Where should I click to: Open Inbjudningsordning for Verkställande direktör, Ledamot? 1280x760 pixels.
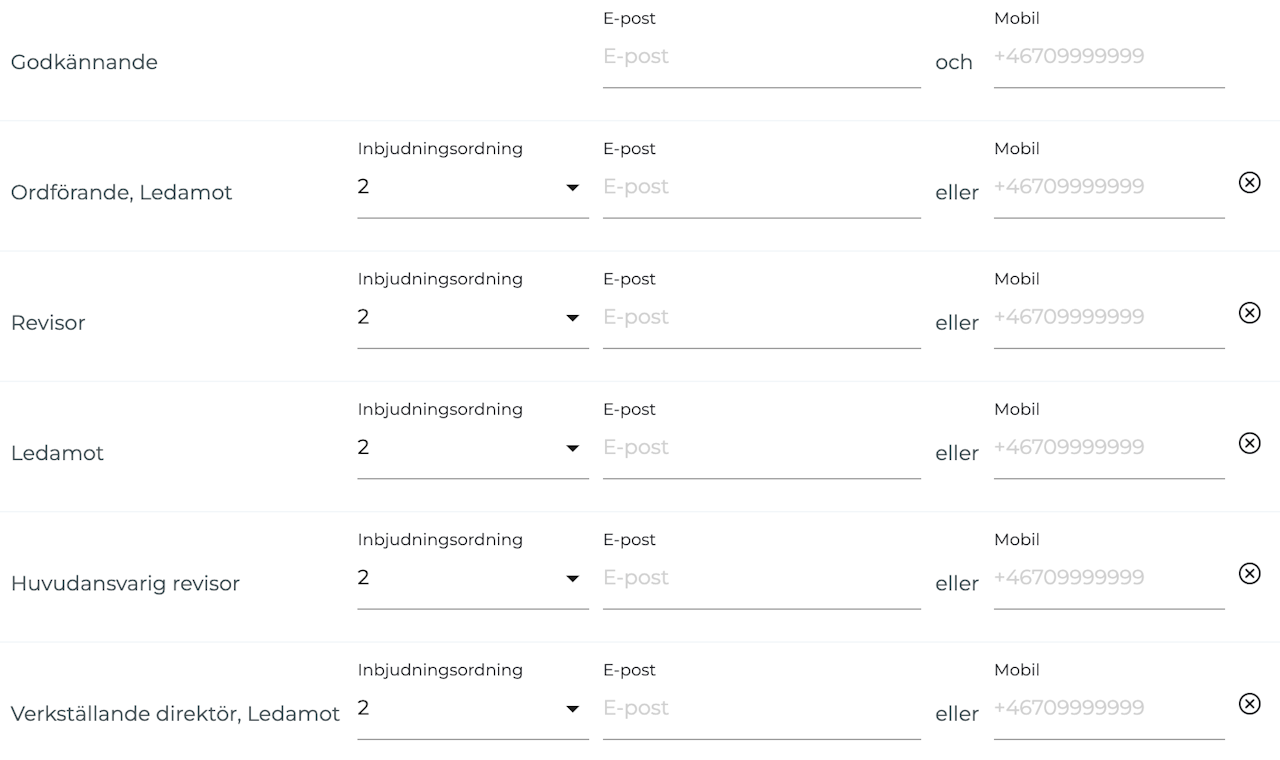point(472,708)
